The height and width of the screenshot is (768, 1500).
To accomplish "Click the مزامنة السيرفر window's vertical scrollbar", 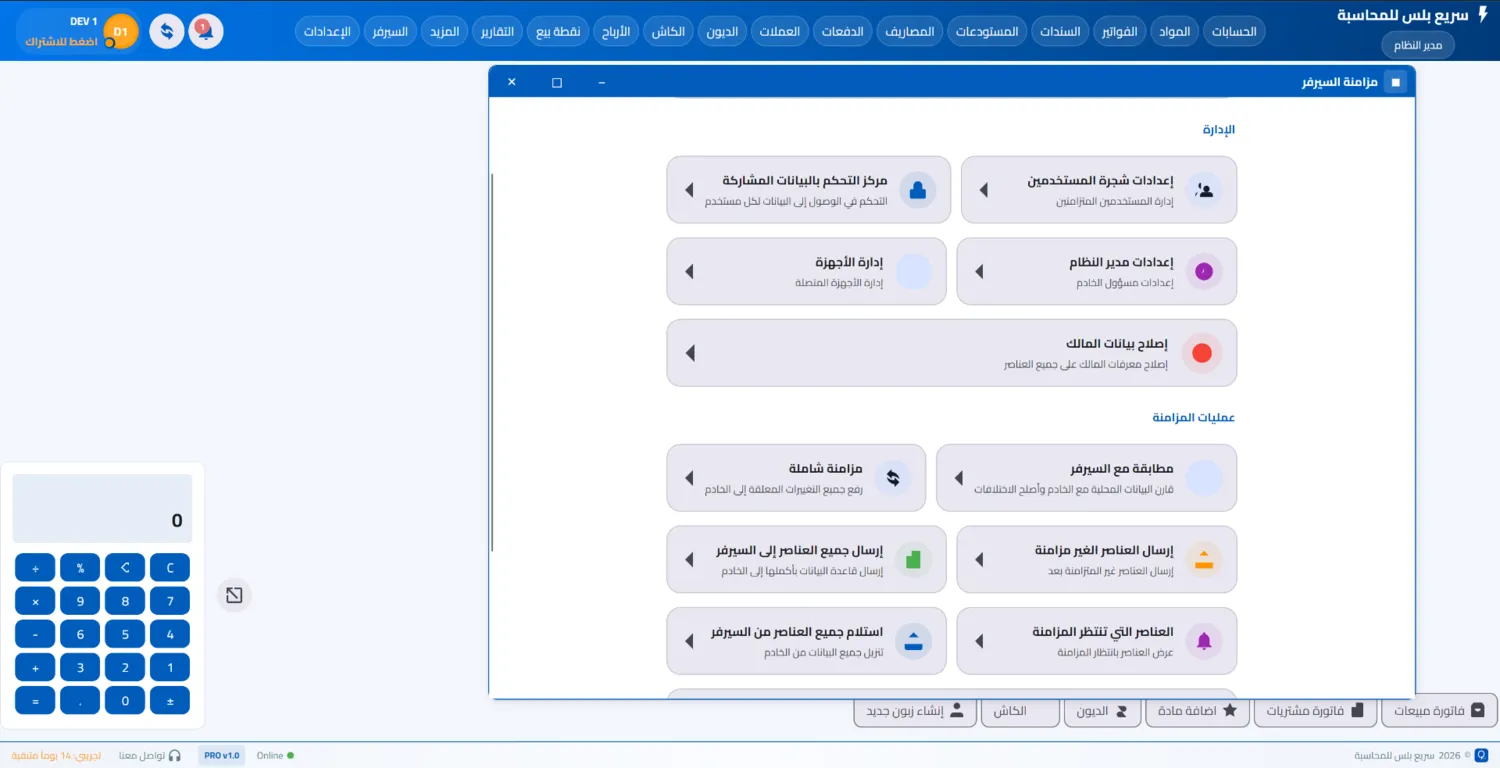I will click(492, 362).
